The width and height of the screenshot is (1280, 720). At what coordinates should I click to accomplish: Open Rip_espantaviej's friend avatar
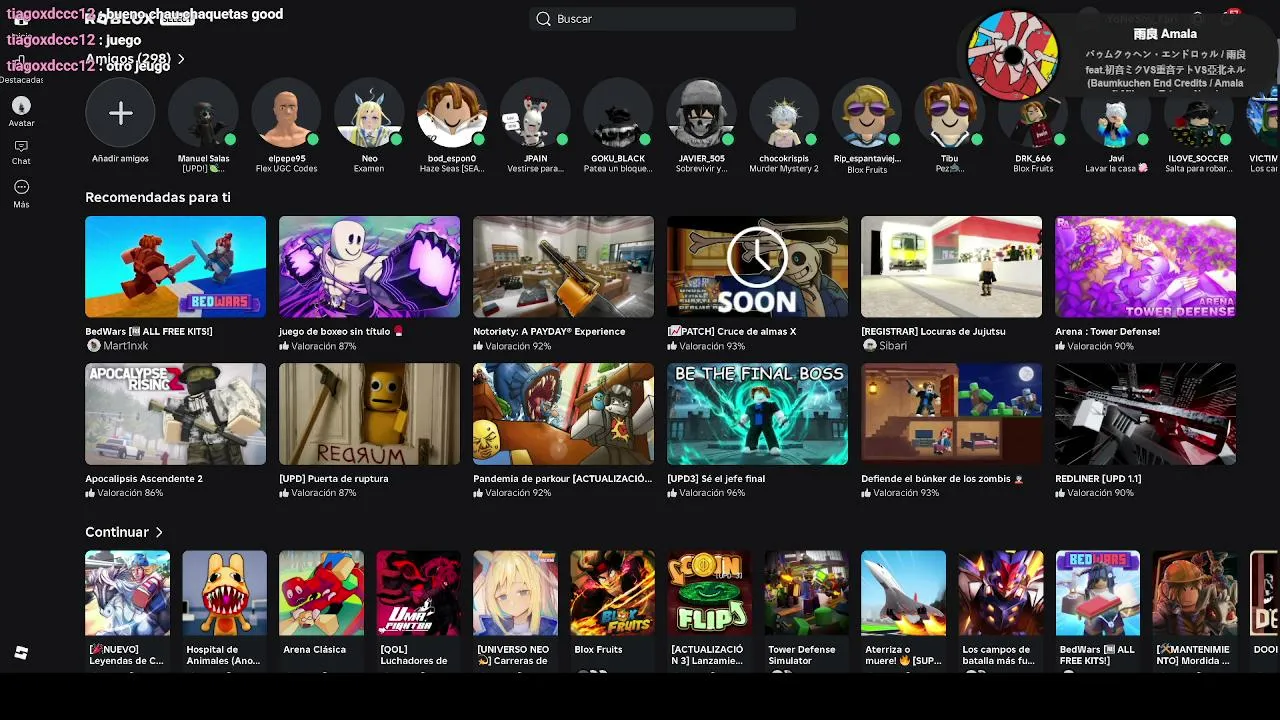tap(867, 113)
